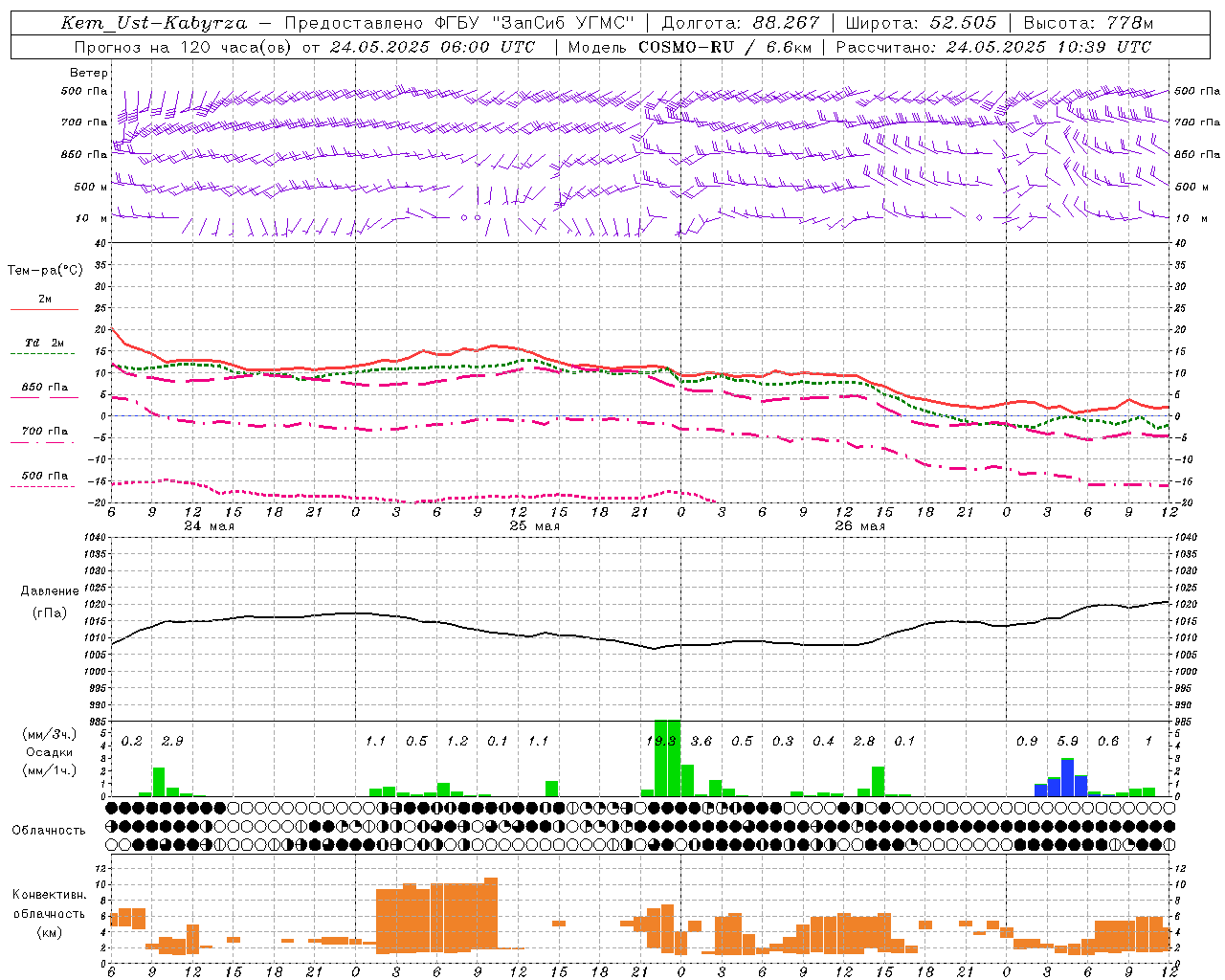Click the Широта: 52.505 header field
The height and width of the screenshot is (980, 1225).
point(921,23)
